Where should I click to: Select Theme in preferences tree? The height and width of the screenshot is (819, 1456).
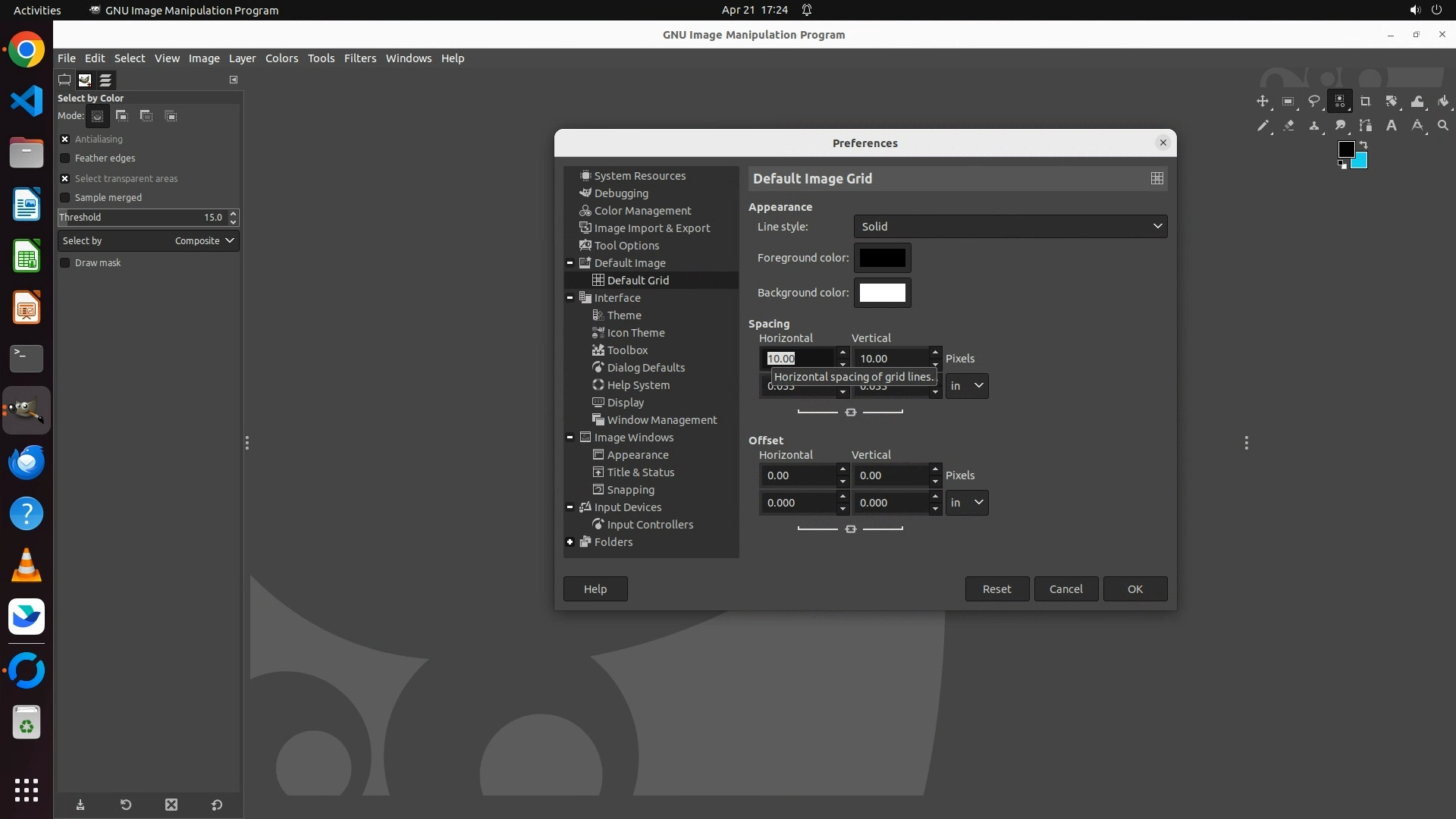tap(623, 315)
